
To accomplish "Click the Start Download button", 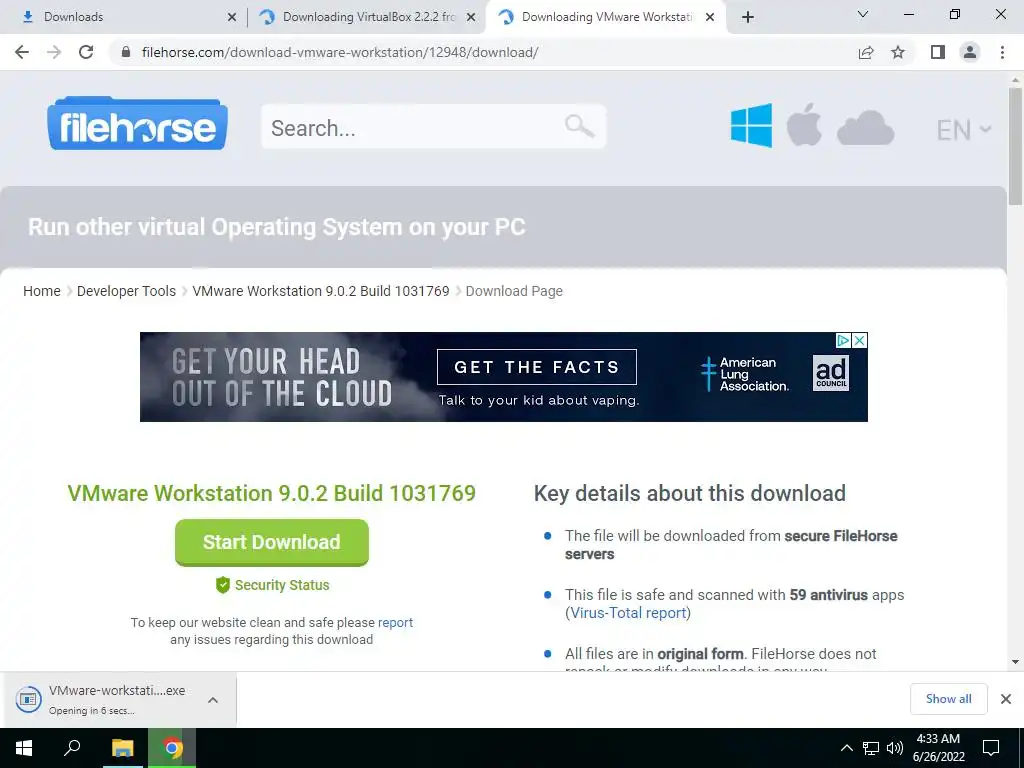I will click(272, 542).
